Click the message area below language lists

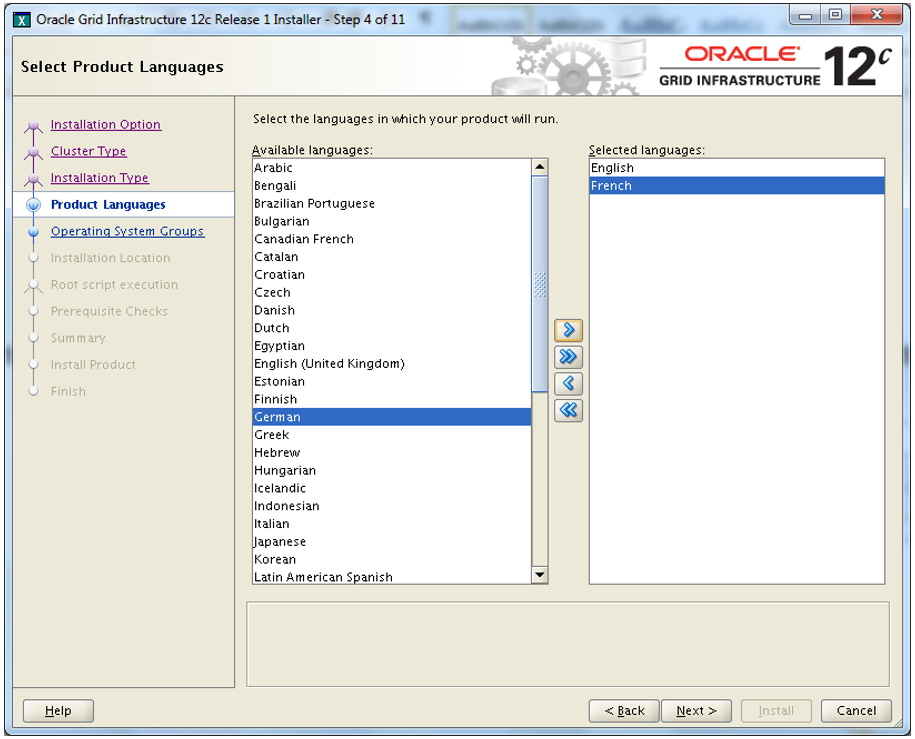pos(568,644)
